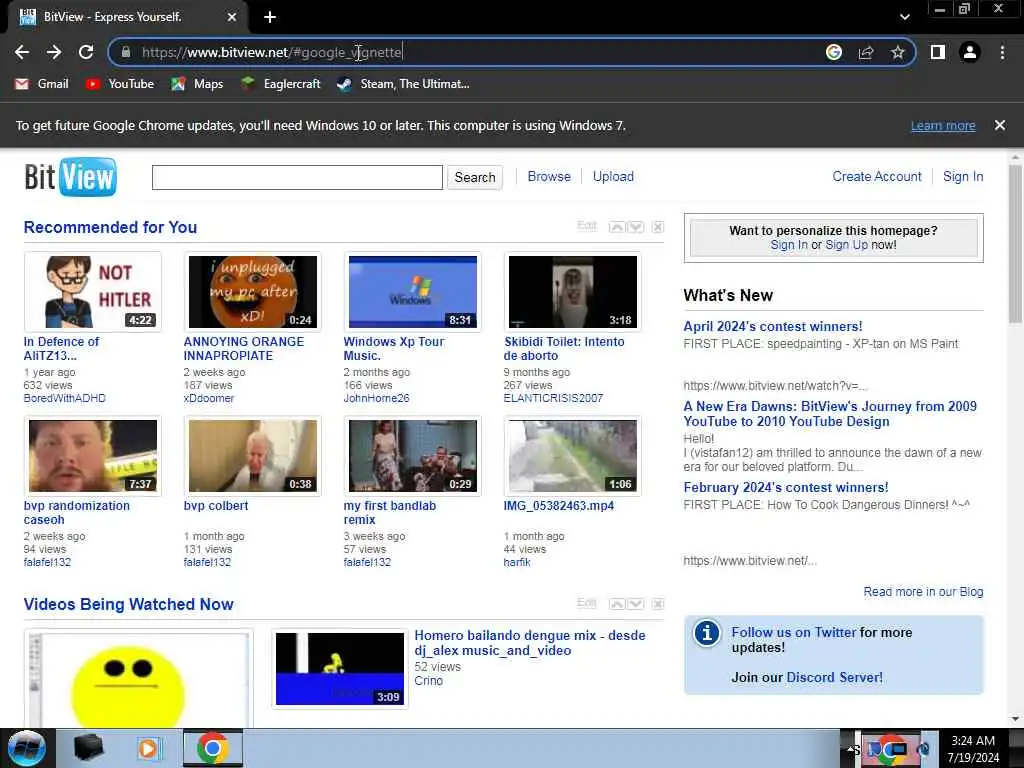
Task: Open the Upload menu link
Action: click(613, 176)
